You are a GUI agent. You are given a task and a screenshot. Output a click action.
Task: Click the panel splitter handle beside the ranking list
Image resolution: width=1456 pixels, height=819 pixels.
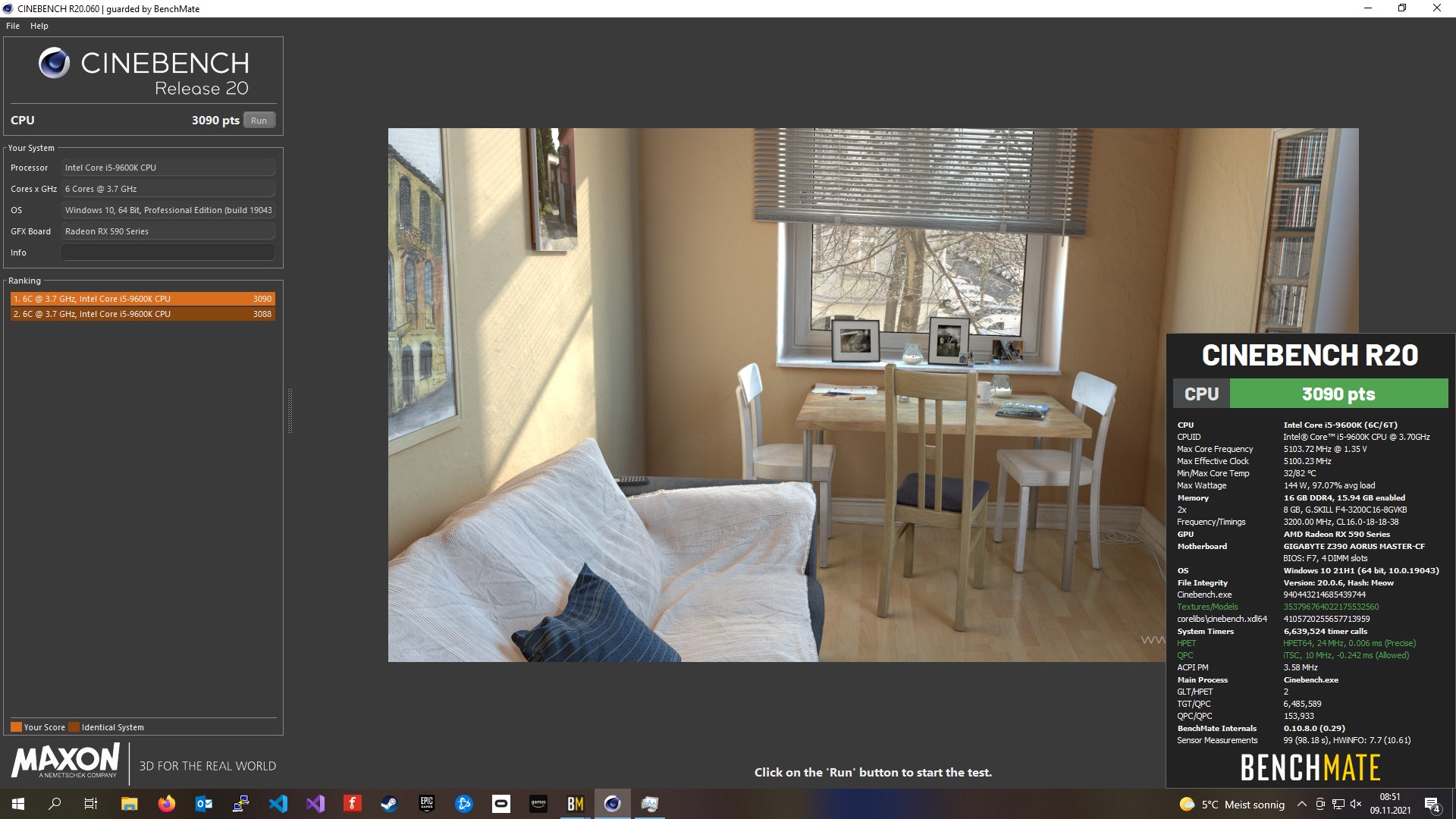tap(290, 410)
